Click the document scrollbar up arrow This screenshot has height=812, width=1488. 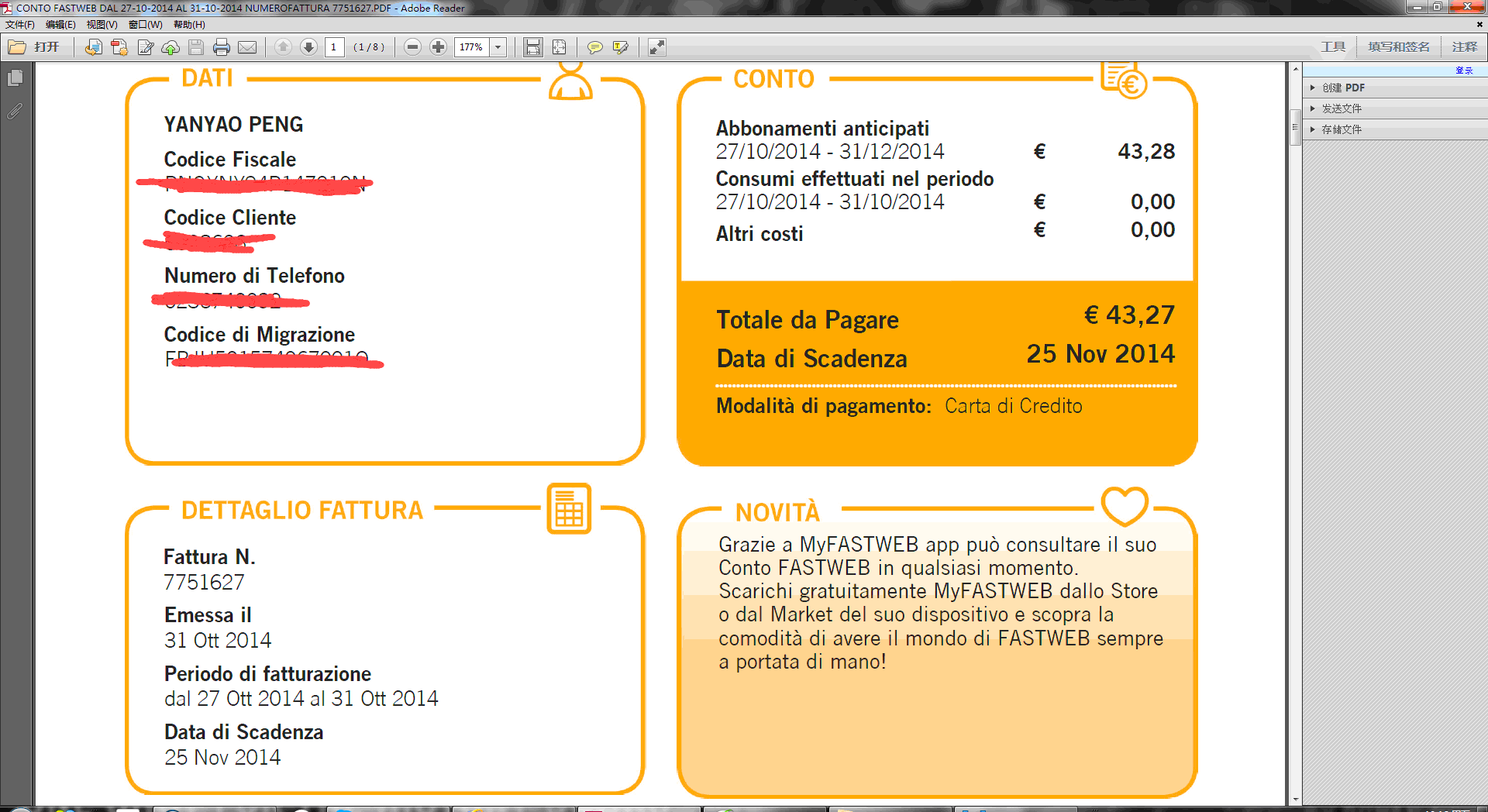(x=1295, y=69)
